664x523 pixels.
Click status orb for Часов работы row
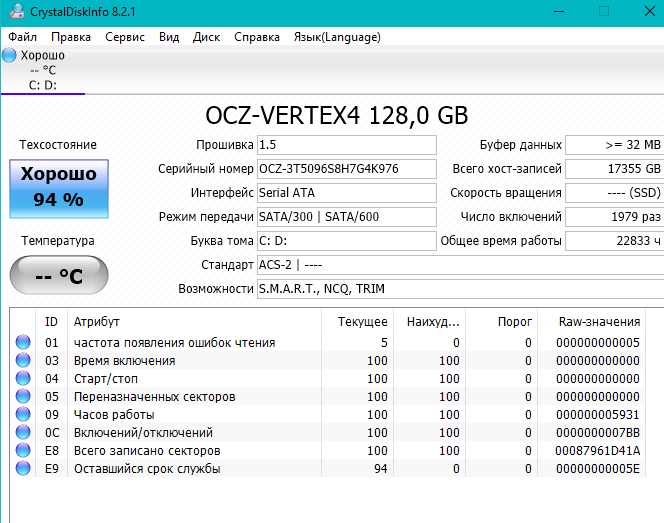pos(23,415)
